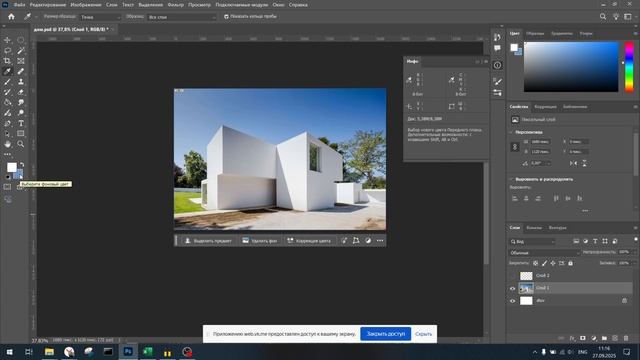Select the Magic Wand tool
Image resolution: width=640 pixels, height=360 pixels.
[20, 51]
